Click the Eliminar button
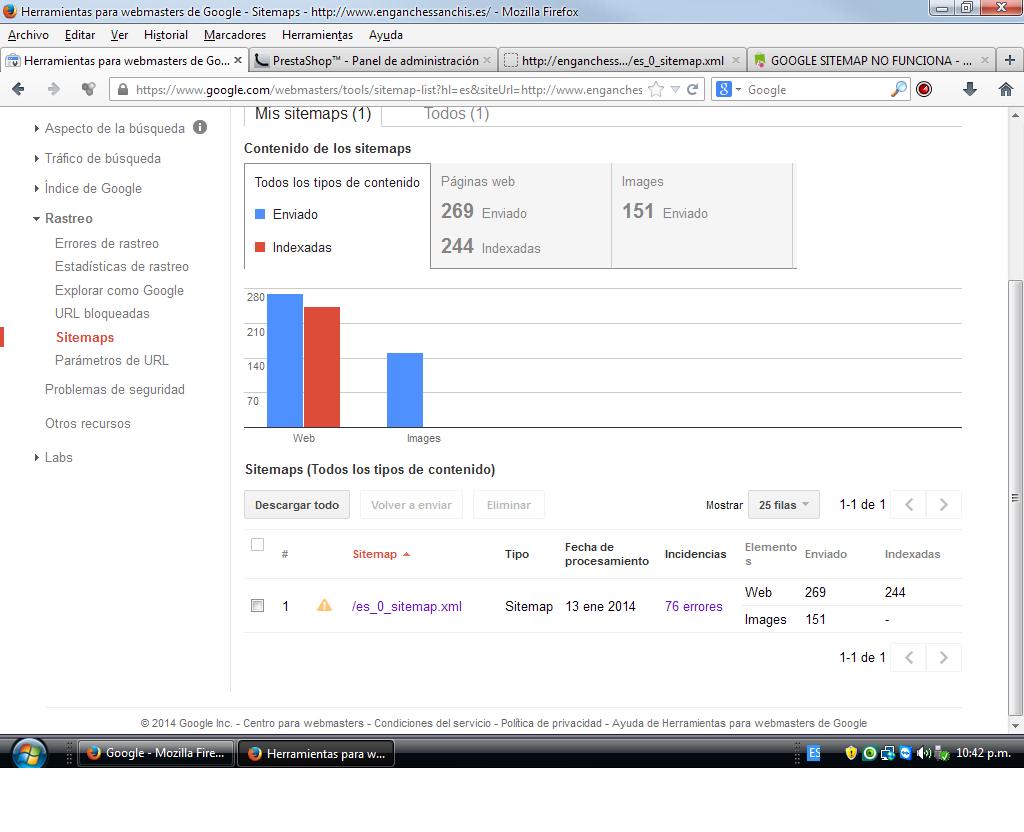The width and height of the screenshot is (1024, 832). pos(508,505)
